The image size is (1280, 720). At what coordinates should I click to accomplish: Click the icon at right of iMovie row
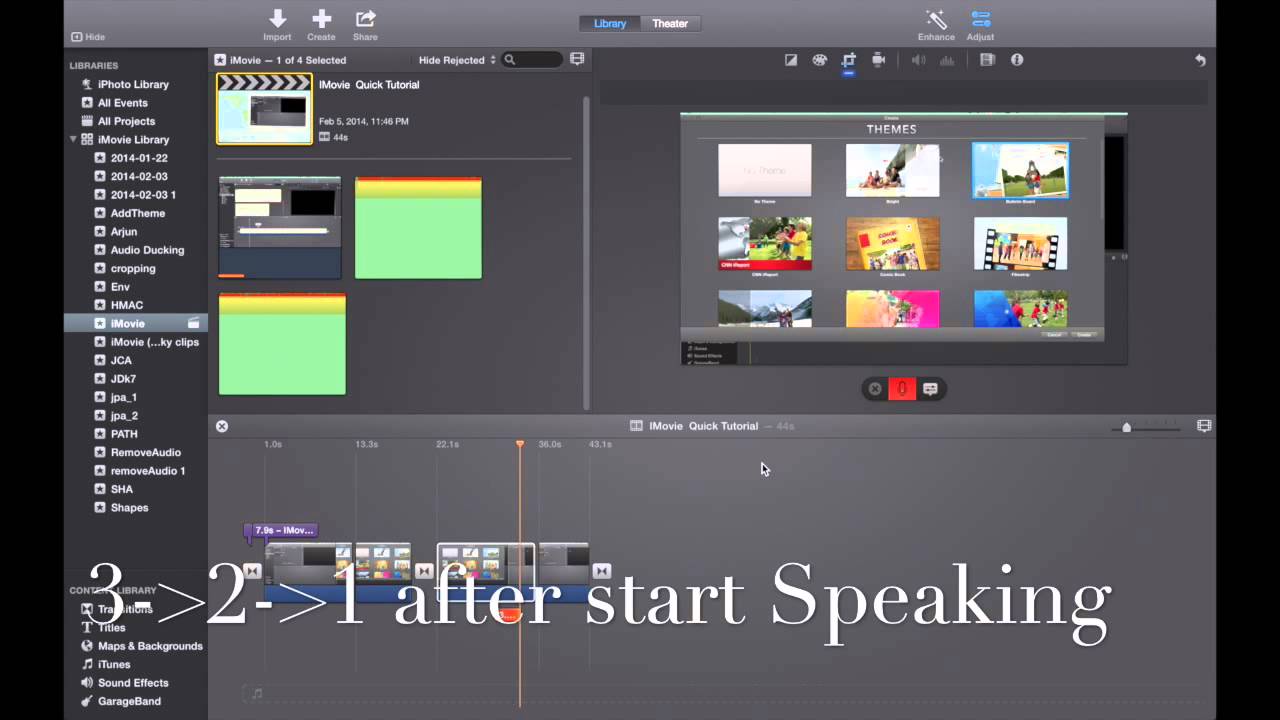[x=194, y=324]
